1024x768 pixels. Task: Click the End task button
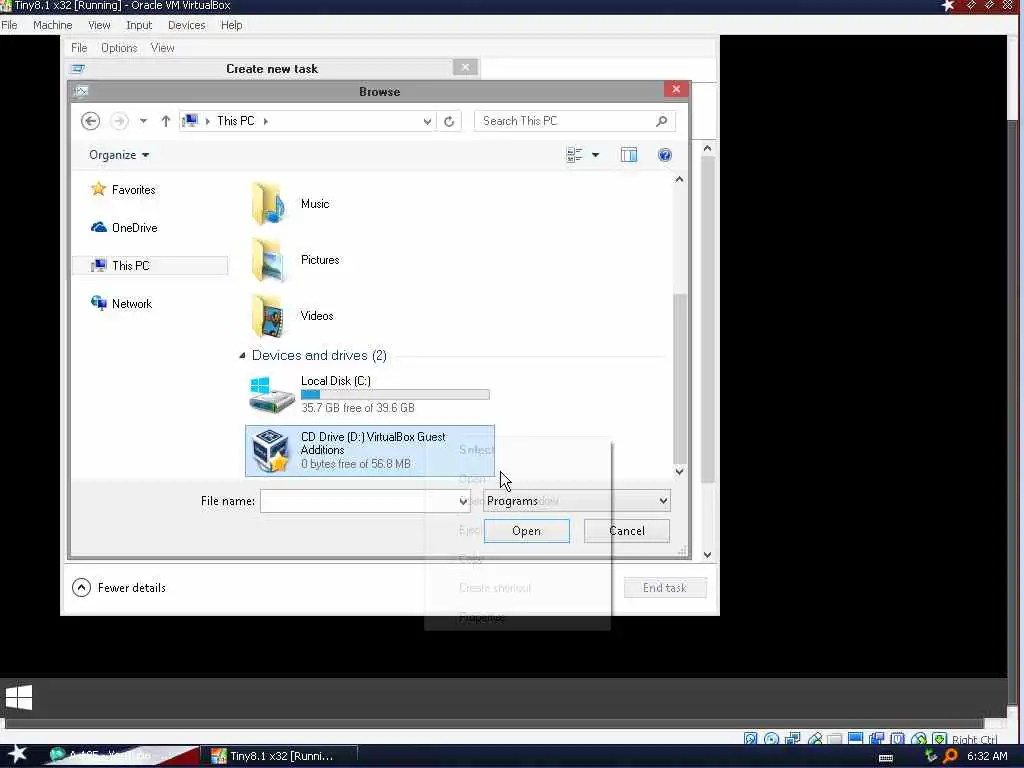point(665,587)
